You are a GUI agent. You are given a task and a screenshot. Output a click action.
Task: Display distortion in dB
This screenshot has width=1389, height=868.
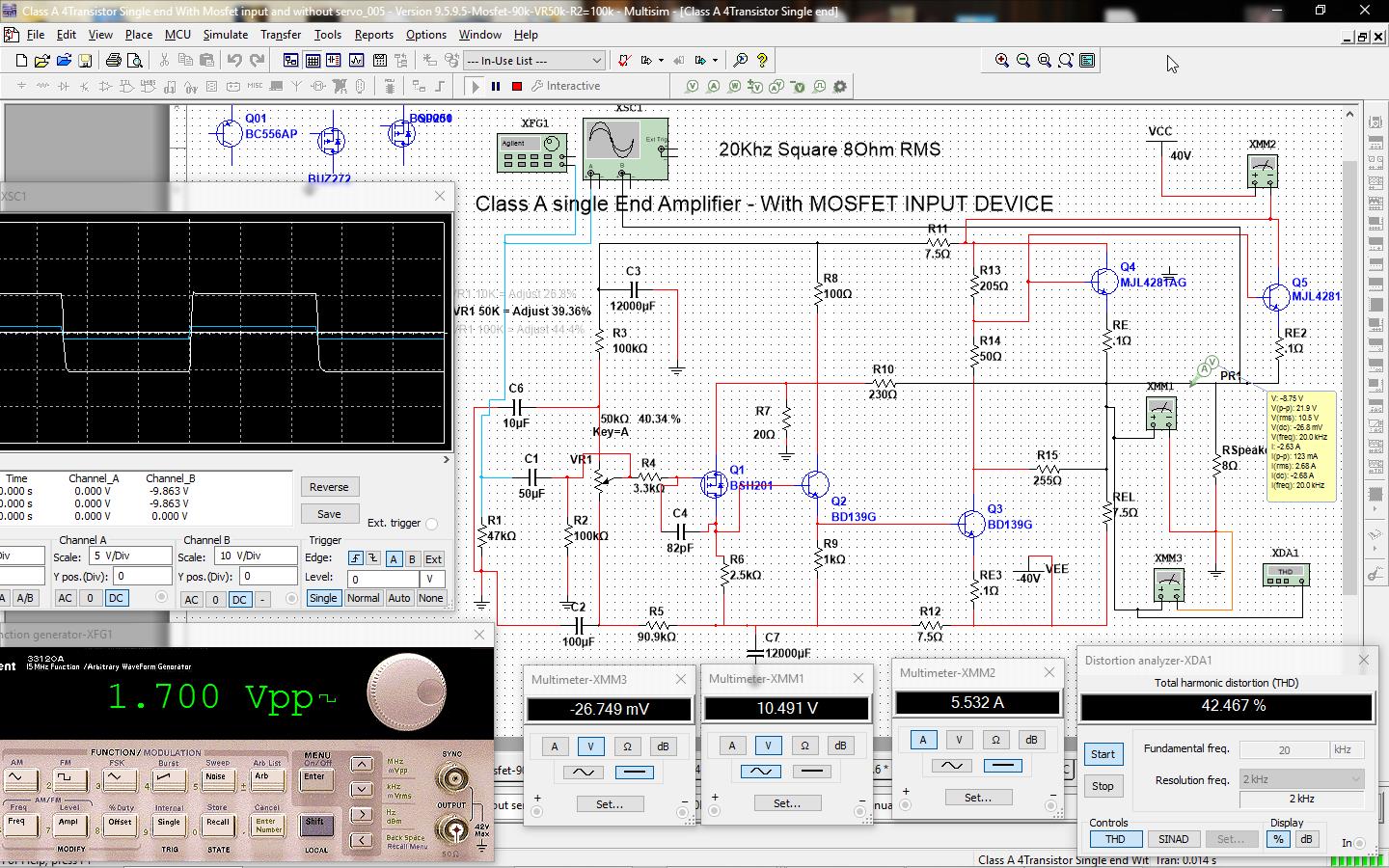click(1306, 839)
